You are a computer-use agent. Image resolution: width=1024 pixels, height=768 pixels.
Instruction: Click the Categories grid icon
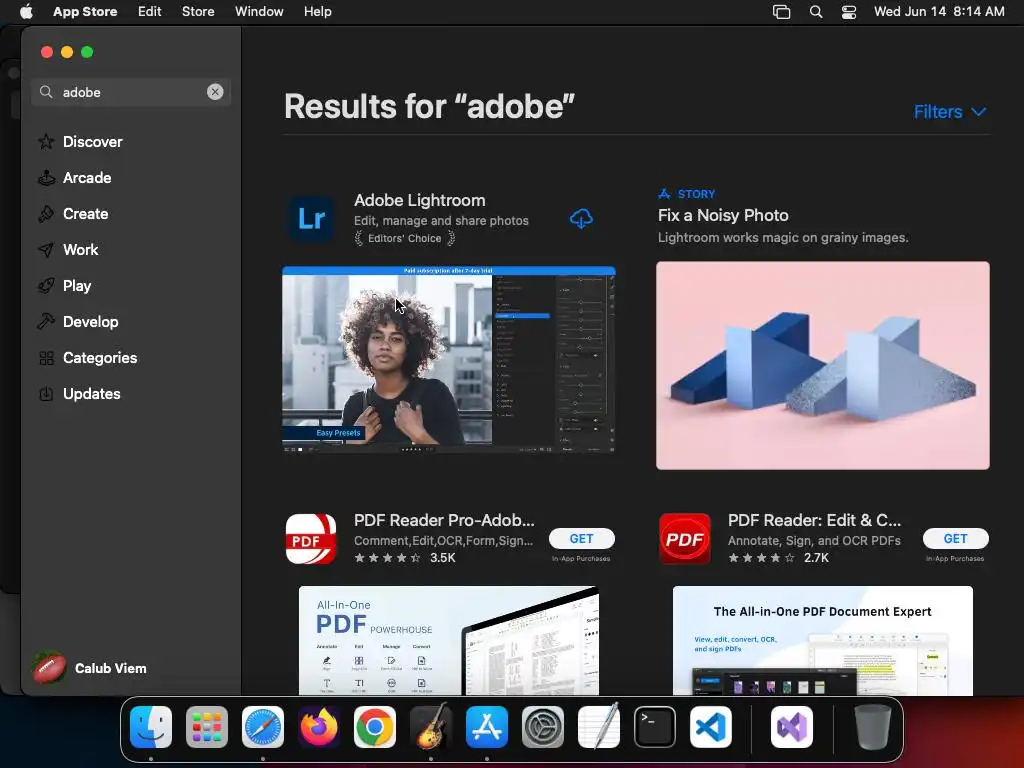point(46,358)
